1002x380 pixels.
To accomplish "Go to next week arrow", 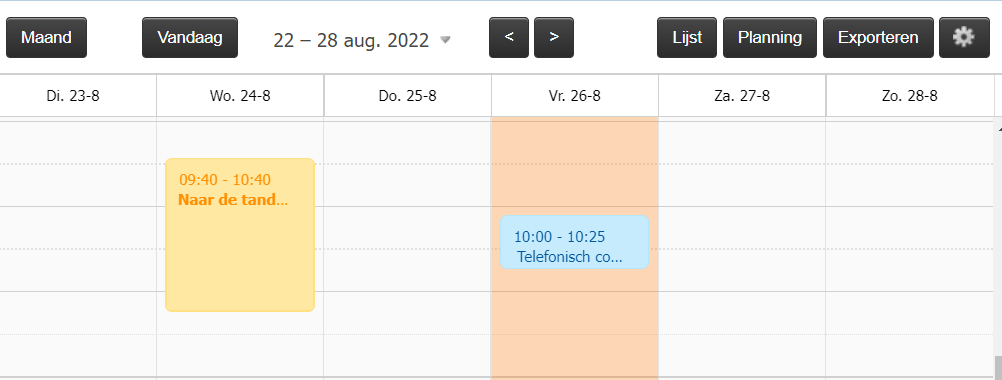I will (554, 38).
